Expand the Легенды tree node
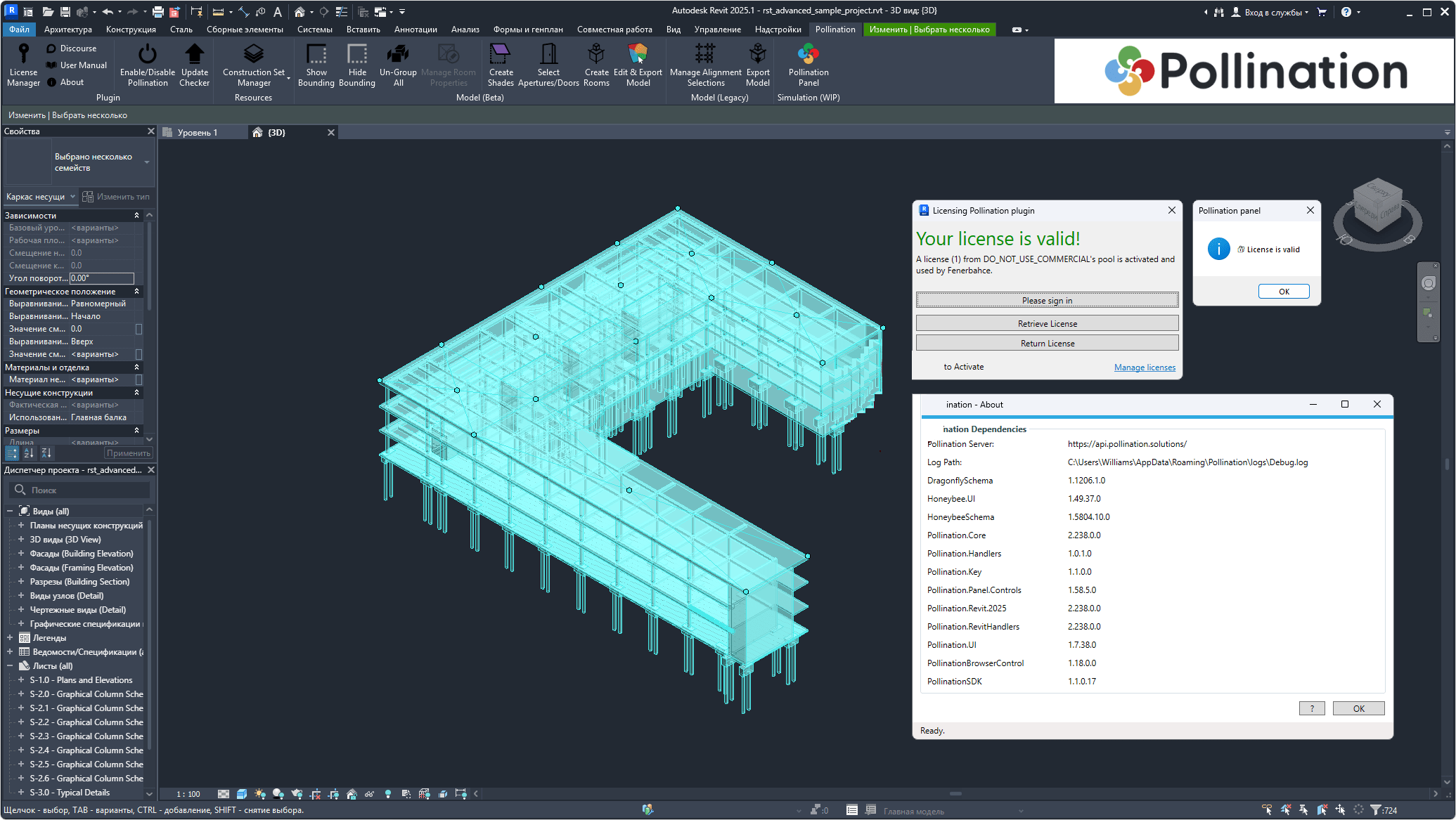Image resolution: width=1456 pixels, height=820 pixels. [x=10, y=638]
